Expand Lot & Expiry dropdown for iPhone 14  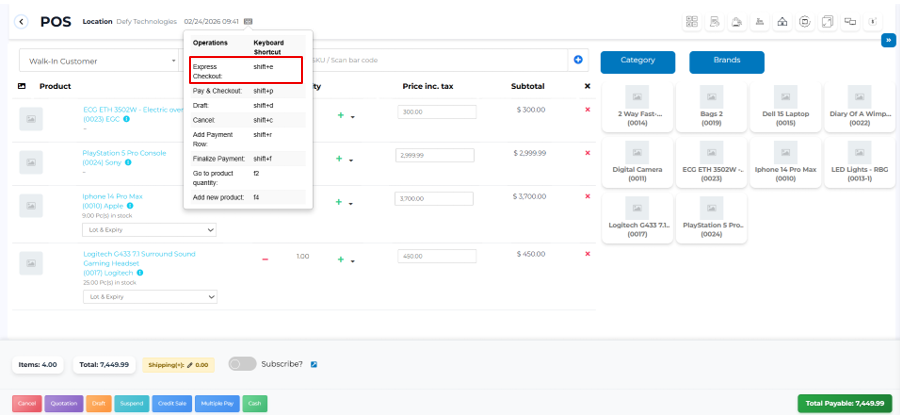(x=149, y=229)
